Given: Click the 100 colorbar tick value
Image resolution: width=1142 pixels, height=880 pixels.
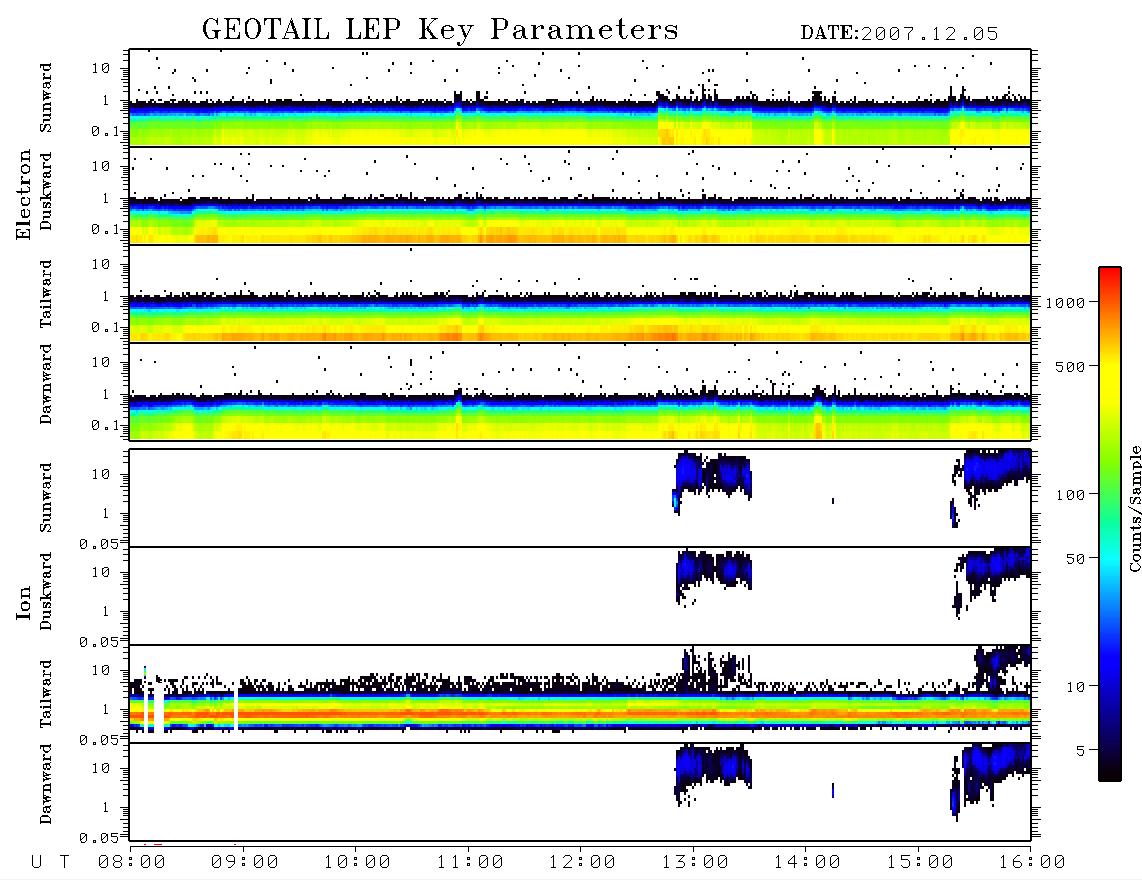Looking at the screenshot, I should click(1071, 495).
